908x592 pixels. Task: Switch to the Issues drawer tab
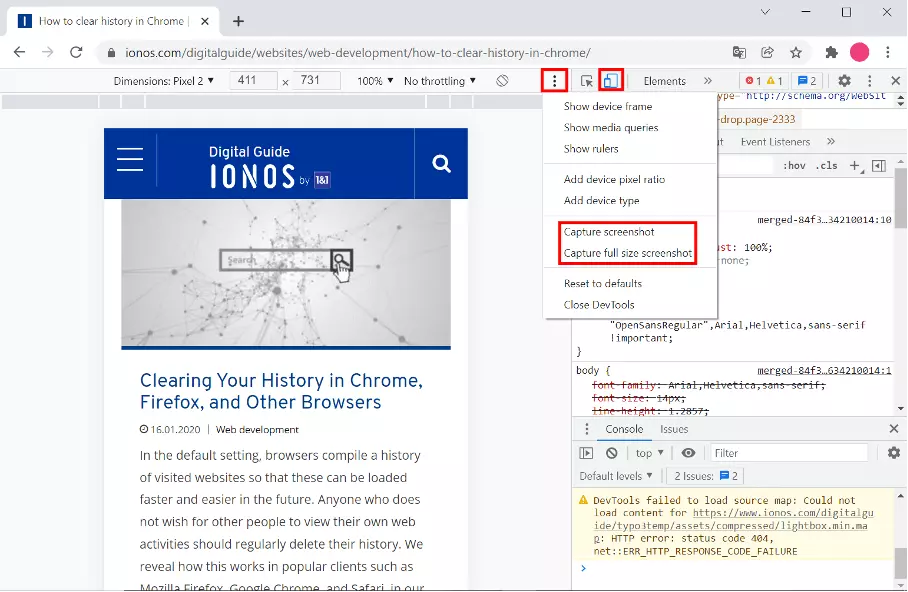pos(674,429)
